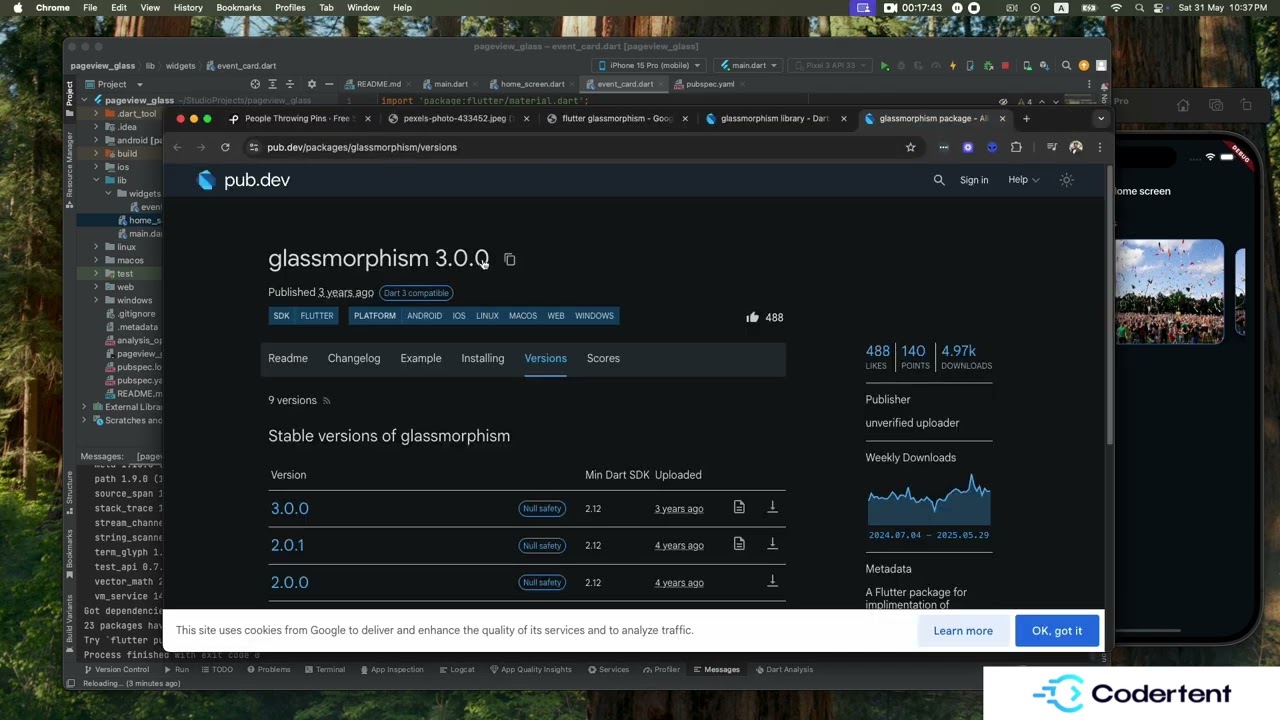
Task: Open the Chrome profile avatar
Action: [x=1076, y=147]
